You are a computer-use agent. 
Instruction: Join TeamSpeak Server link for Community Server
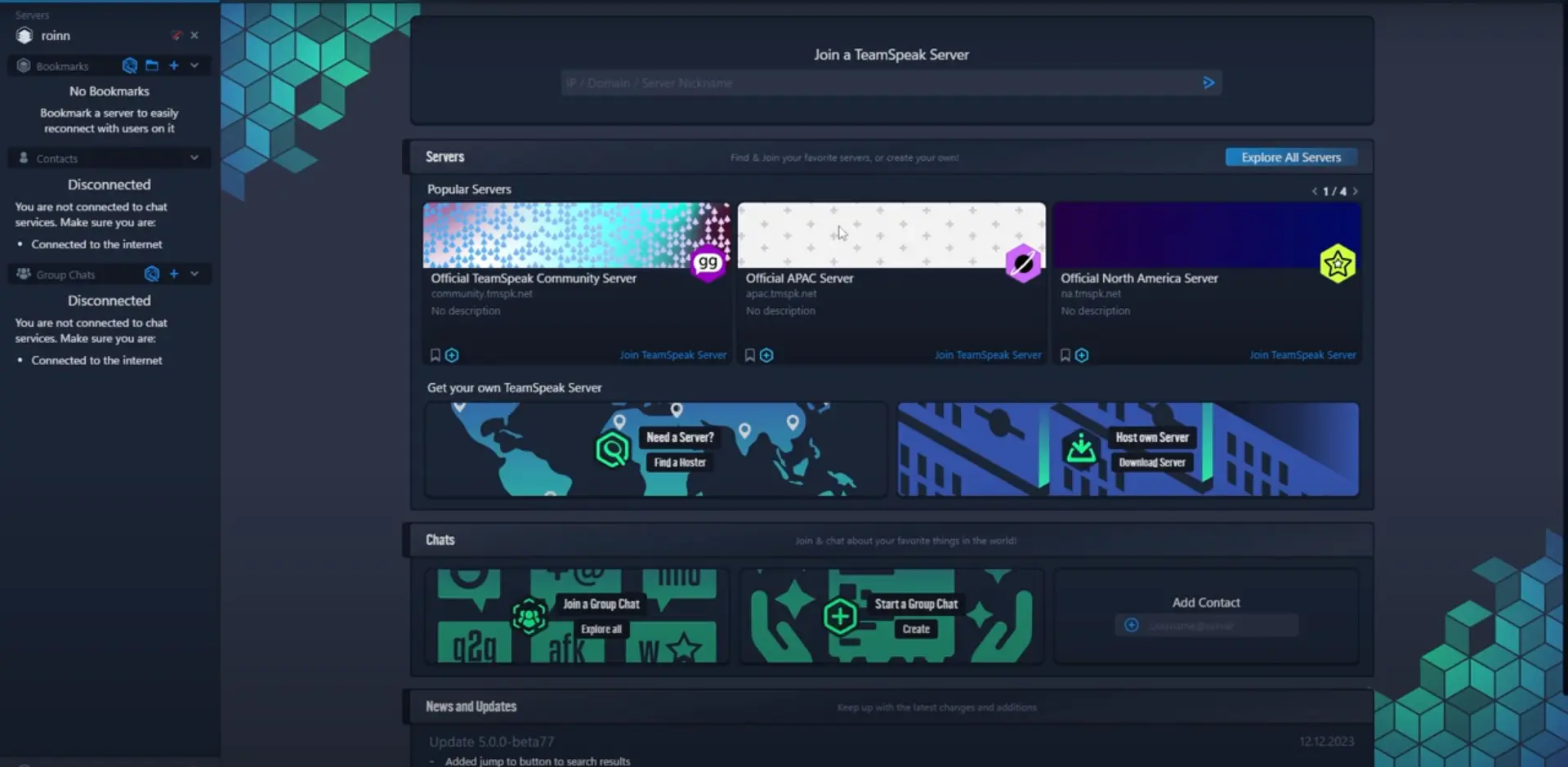pos(672,355)
